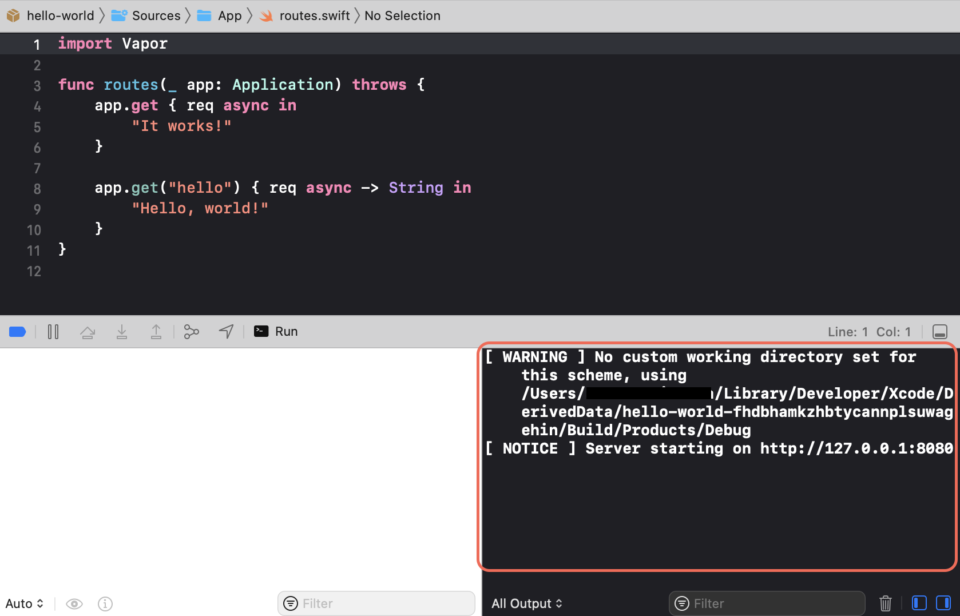The image size is (960, 616).
Task: Open the Auto variables scope dropdown
Action: tap(22, 603)
